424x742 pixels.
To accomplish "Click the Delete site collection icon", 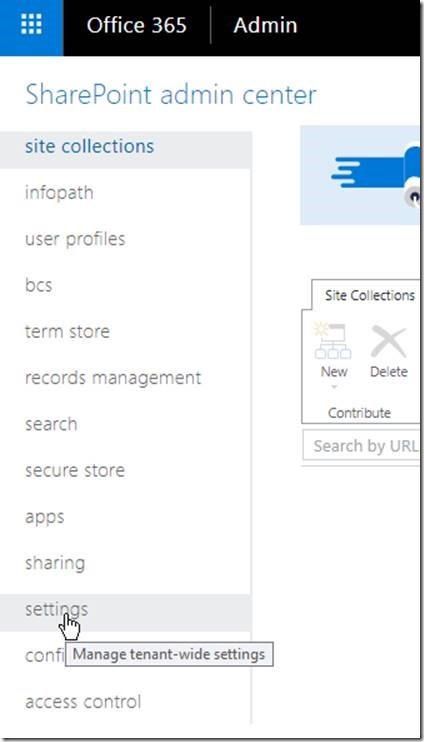I will (x=389, y=342).
